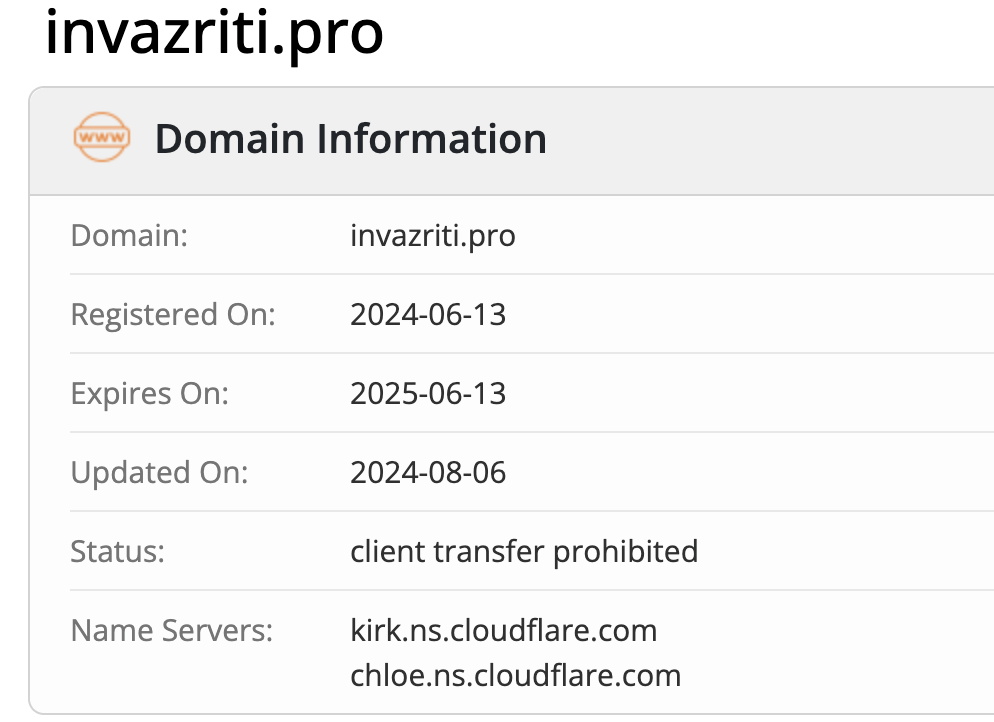Click the Registered On: label
This screenshot has width=994, height=722.
pos(173,315)
